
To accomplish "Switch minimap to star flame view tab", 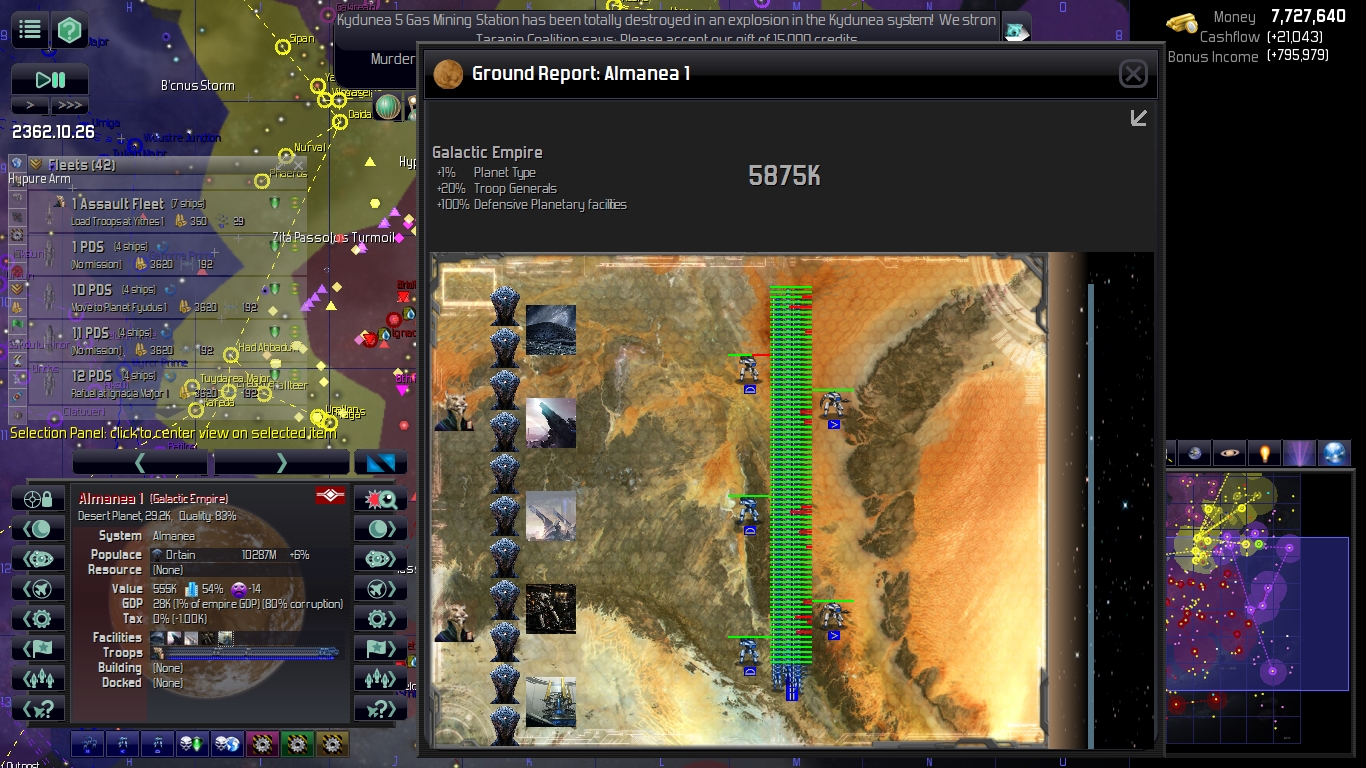I will [1264, 454].
